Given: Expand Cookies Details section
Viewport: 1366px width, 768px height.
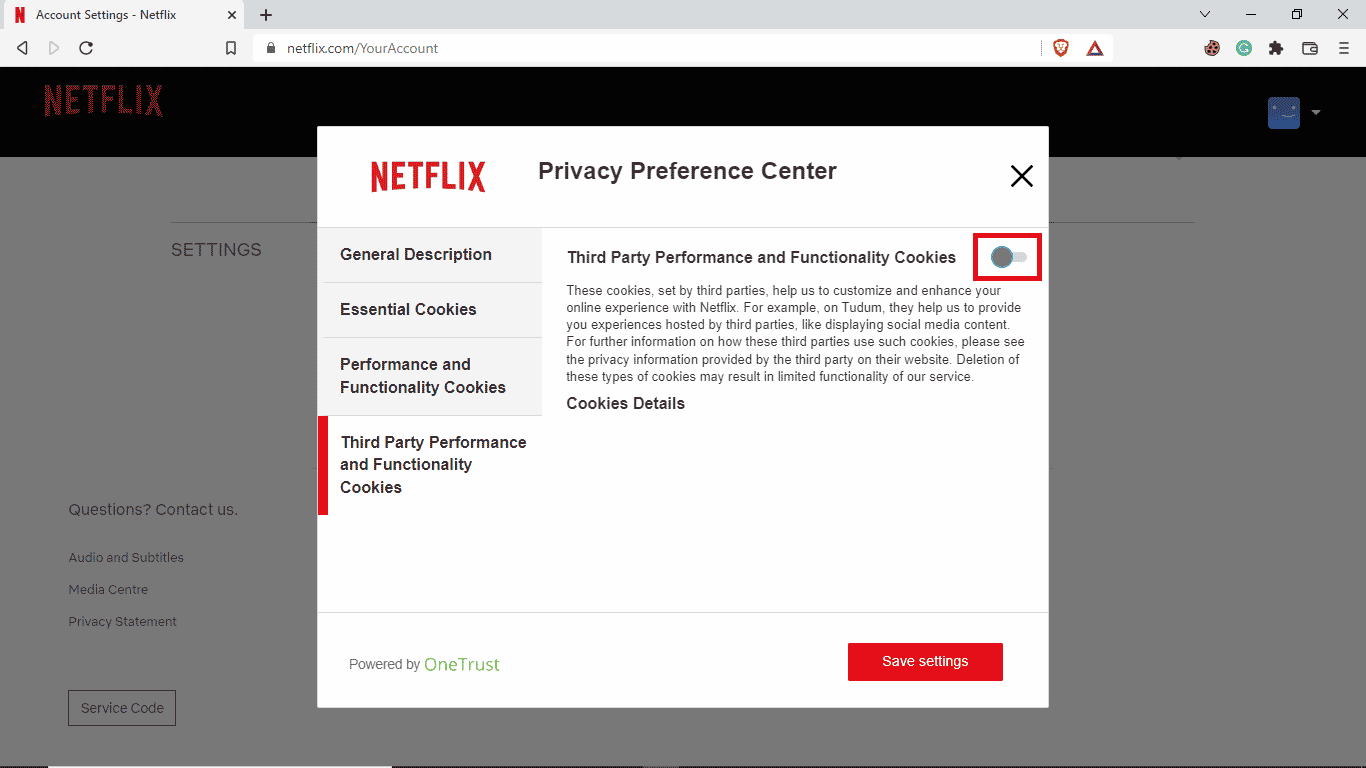Looking at the screenshot, I should (x=625, y=404).
